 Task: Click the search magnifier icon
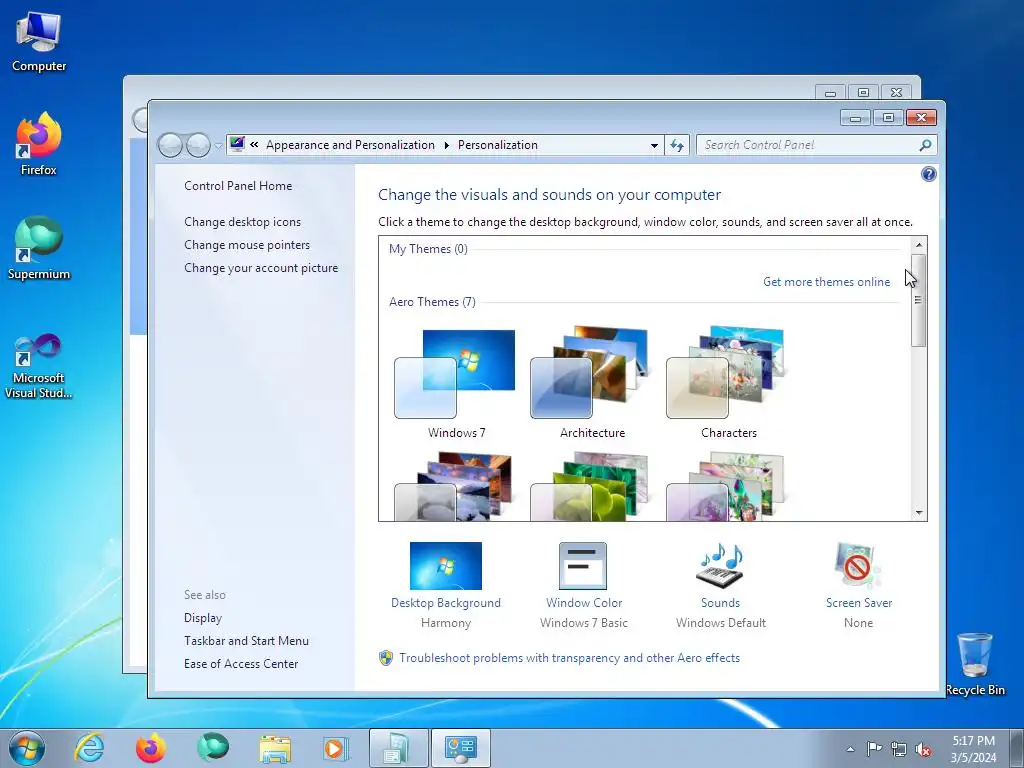[x=925, y=145]
